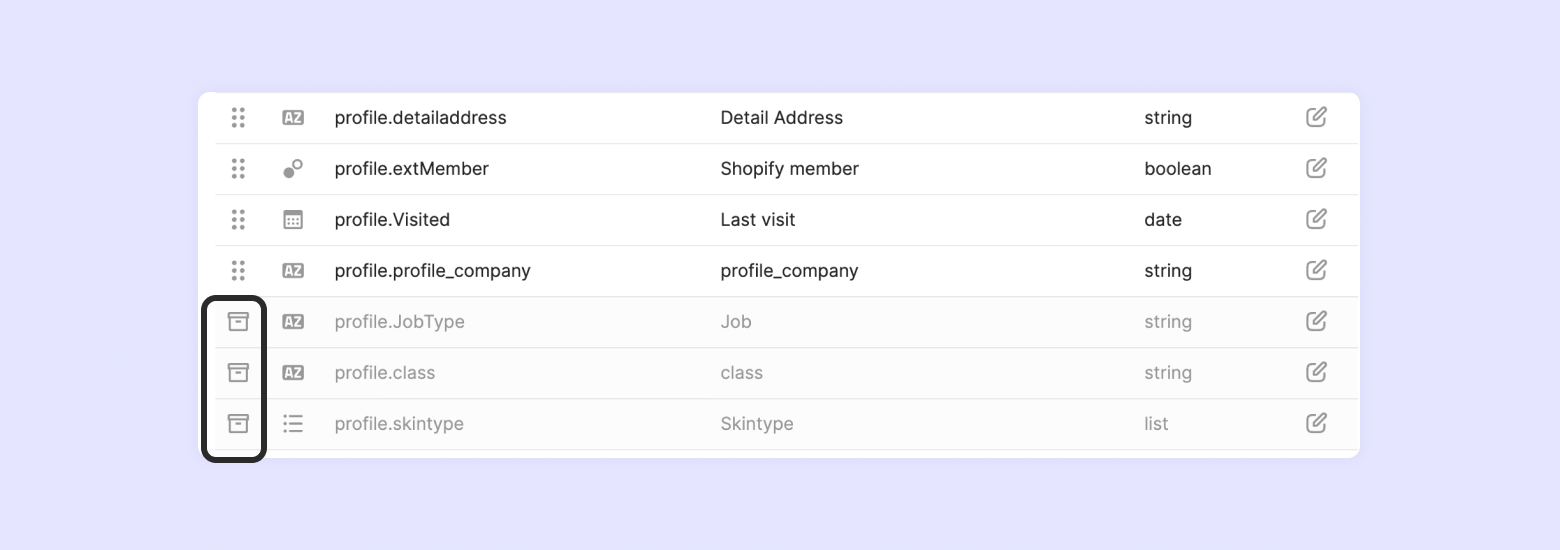Select drag handle for profile.profile_company
Viewport: 1560px width, 550px height.
pyautogui.click(x=238, y=270)
